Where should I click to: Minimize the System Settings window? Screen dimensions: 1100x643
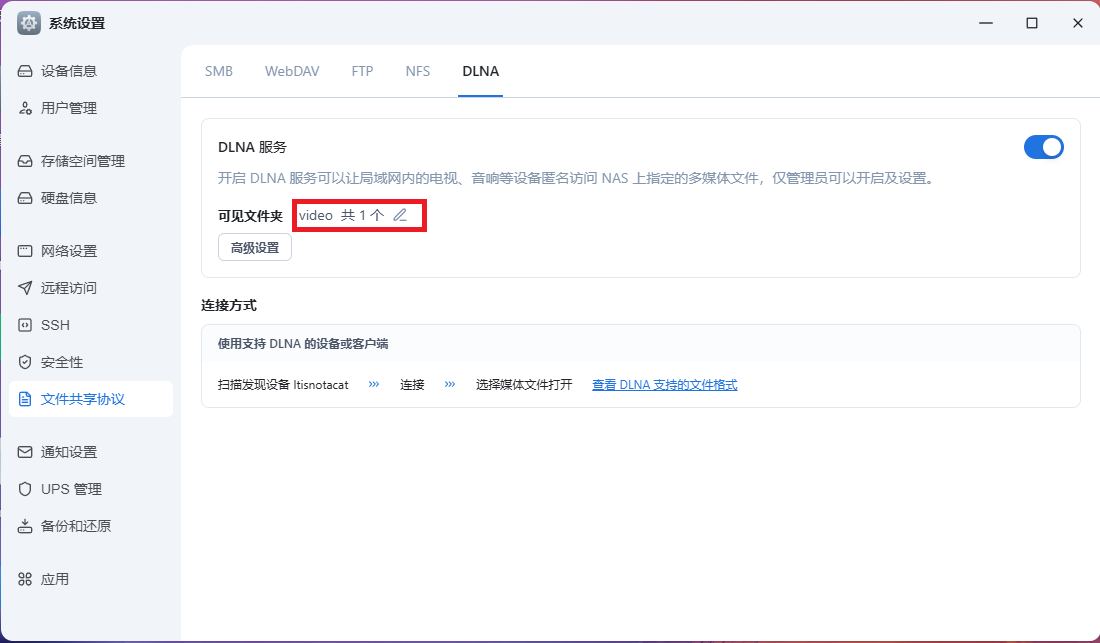click(x=986, y=23)
